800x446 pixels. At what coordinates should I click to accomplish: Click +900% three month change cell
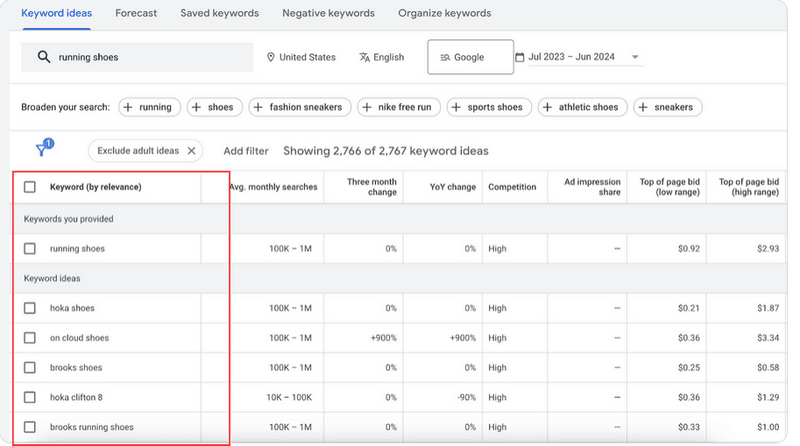click(384, 338)
